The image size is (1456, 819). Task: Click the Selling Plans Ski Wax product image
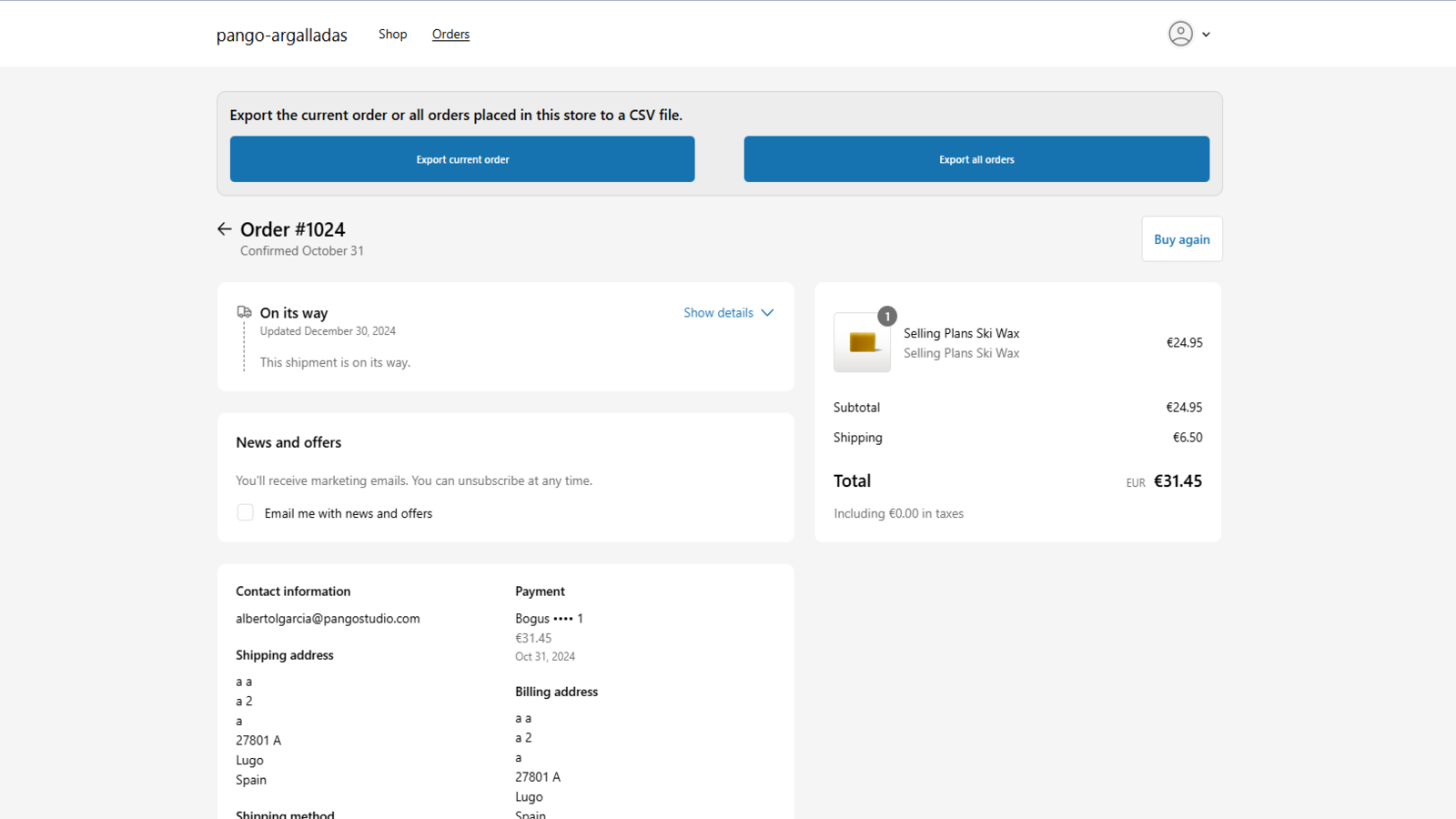coord(862,343)
